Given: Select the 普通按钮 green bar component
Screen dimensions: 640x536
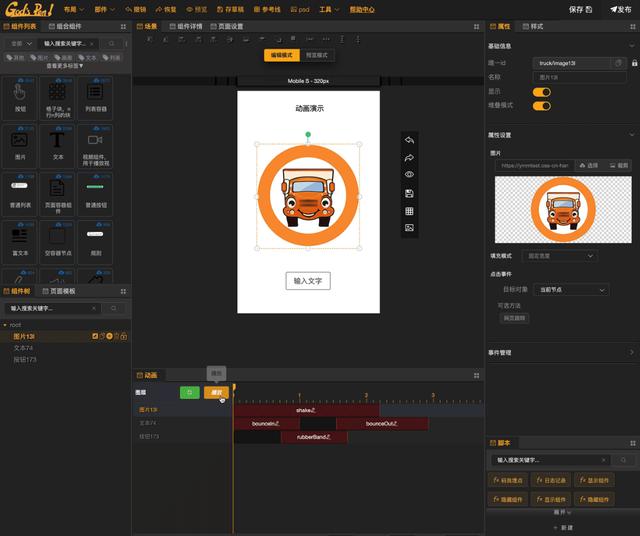Looking at the screenshot, I should coord(96,194).
